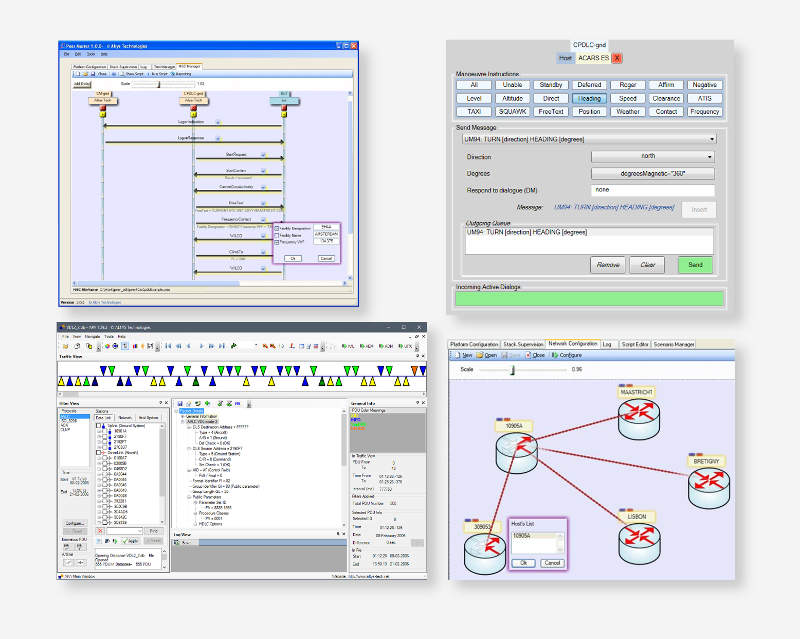Open the degreesMagnetic Degrees selector
The width and height of the screenshot is (800, 639).
click(x=653, y=173)
